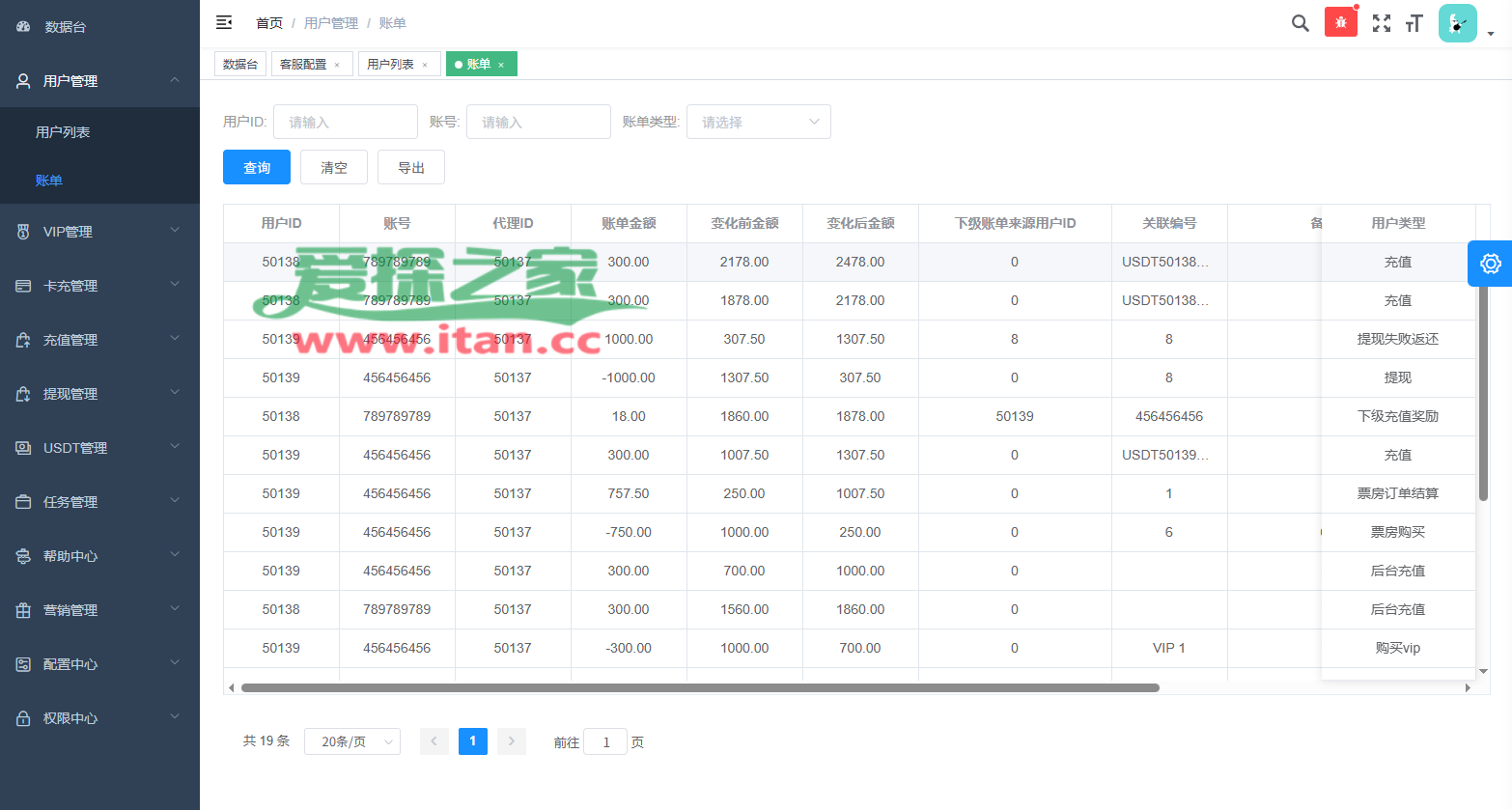
Task: Collapse the sidebar with hamburger icon
Action: [224, 22]
